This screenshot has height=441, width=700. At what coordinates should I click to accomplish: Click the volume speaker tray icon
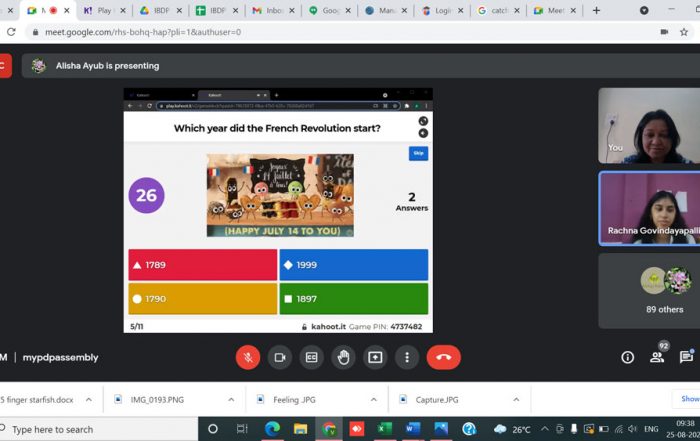[632, 429]
